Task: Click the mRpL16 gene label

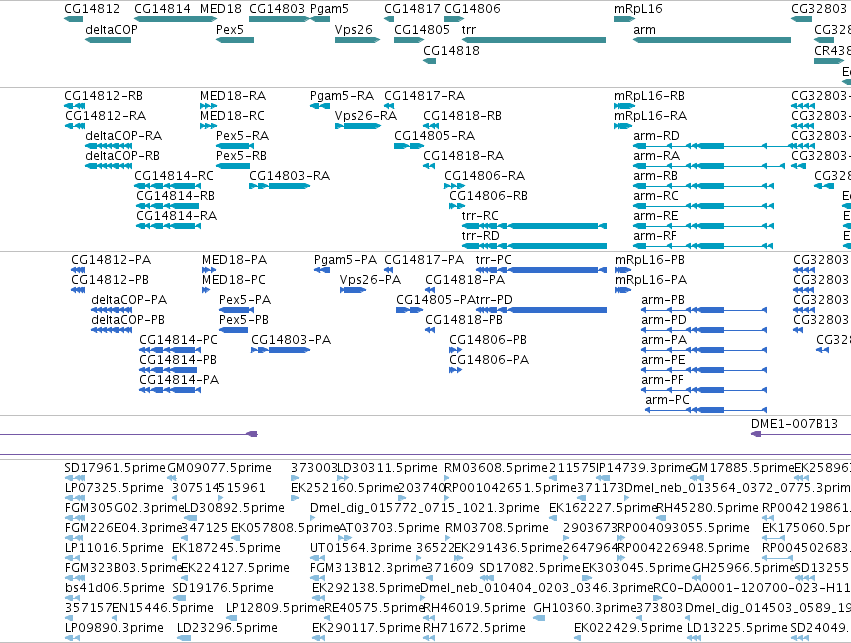Action: (x=638, y=9)
